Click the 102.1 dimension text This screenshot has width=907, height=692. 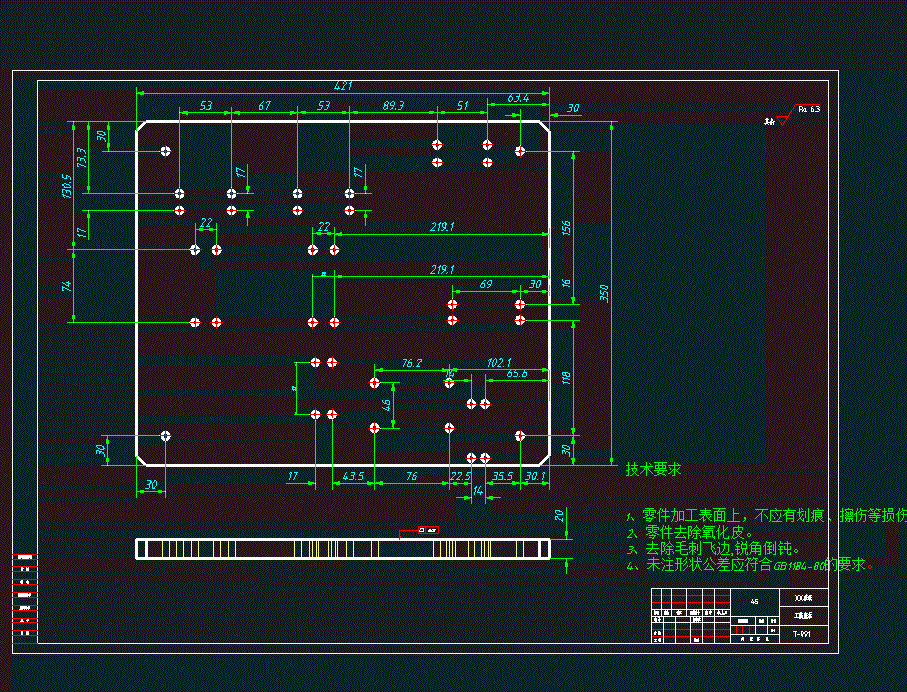(x=499, y=362)
